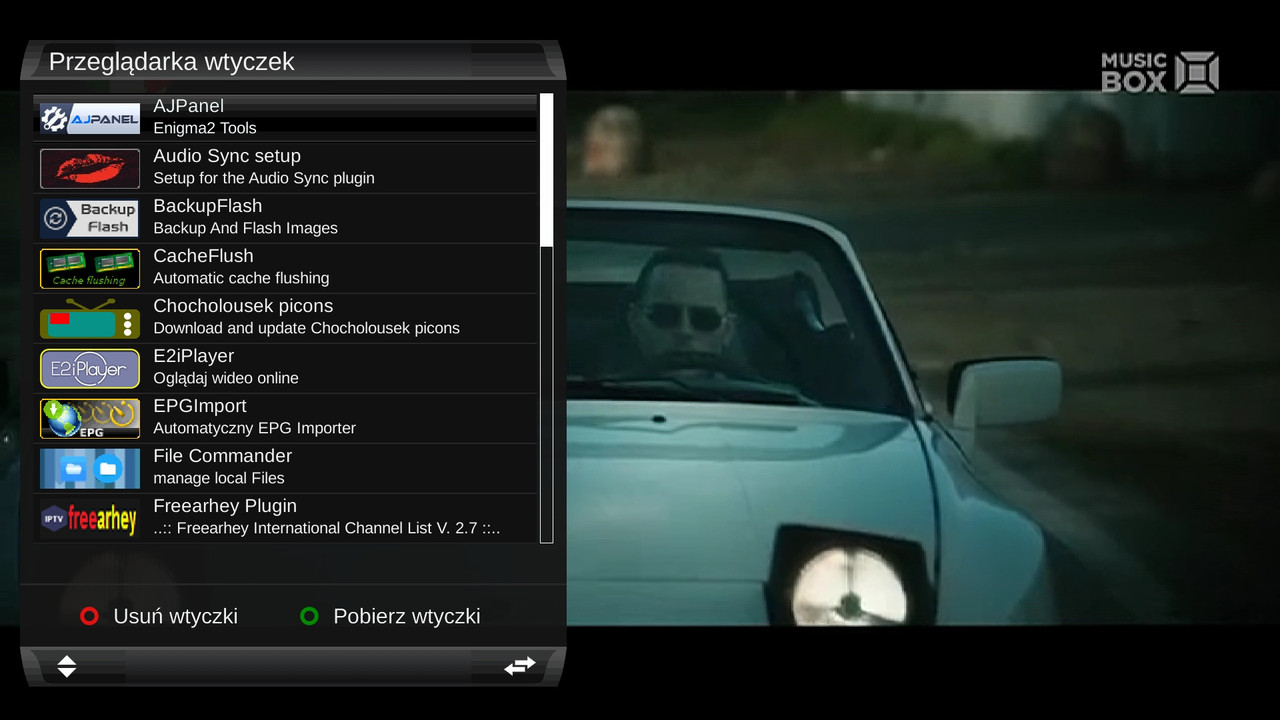Screen dimensions: 1280x720
Task: Open E2iPlayer entry title
Action: pyautogui.click(x=193, y=356)
